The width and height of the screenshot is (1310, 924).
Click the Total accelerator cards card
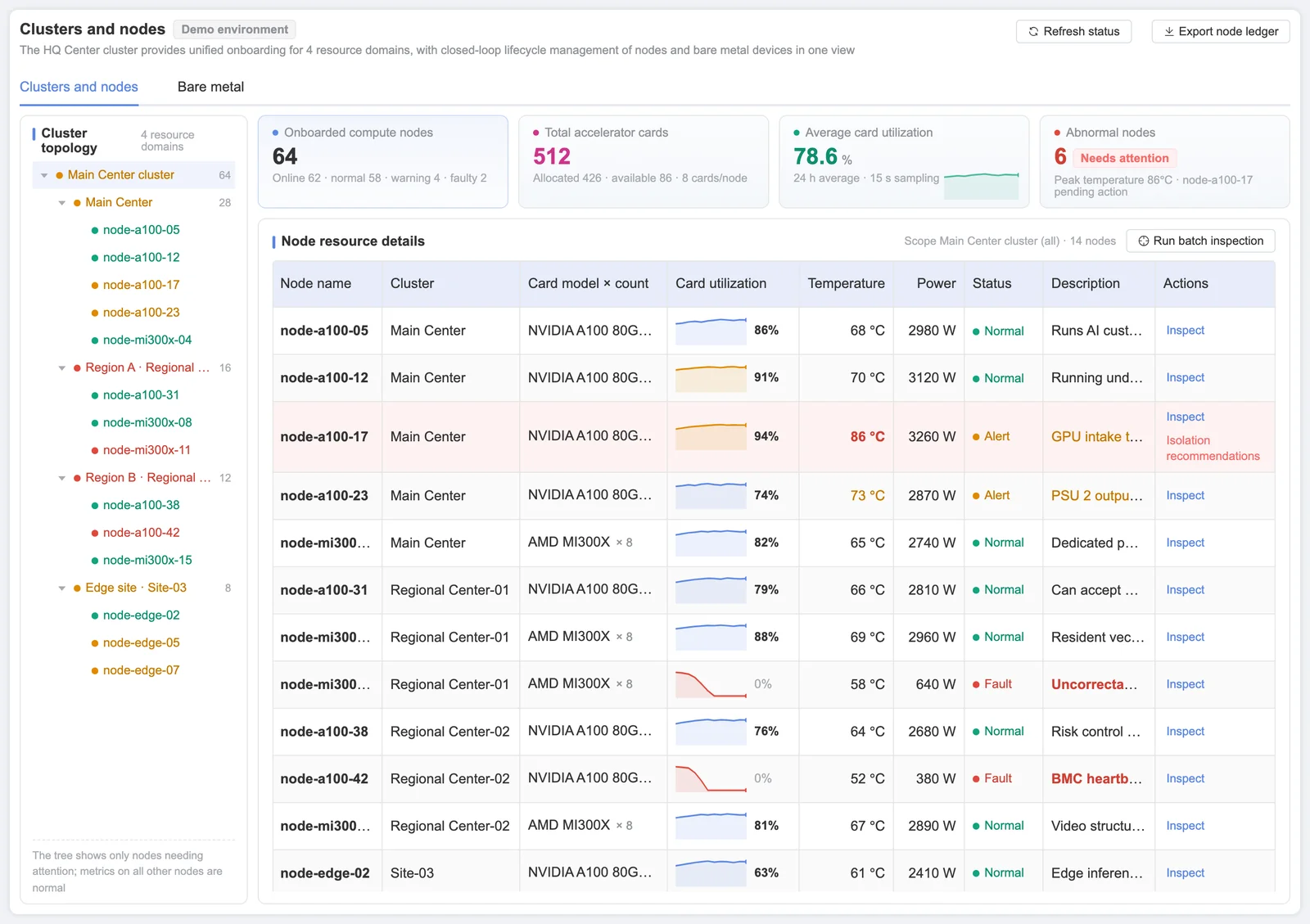pyautogui.click(x=644, y=161)
